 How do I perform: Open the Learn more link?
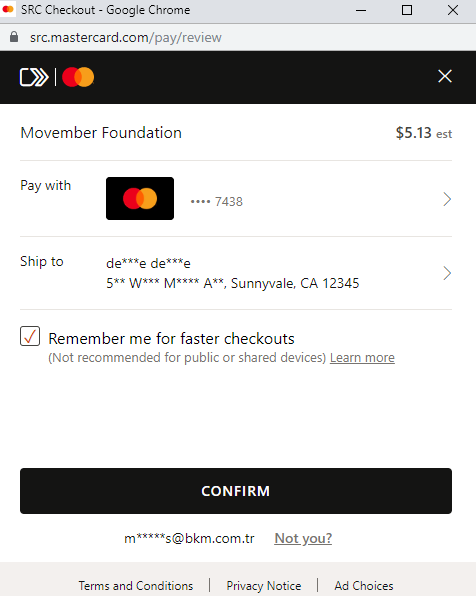(x=362, y=358)
